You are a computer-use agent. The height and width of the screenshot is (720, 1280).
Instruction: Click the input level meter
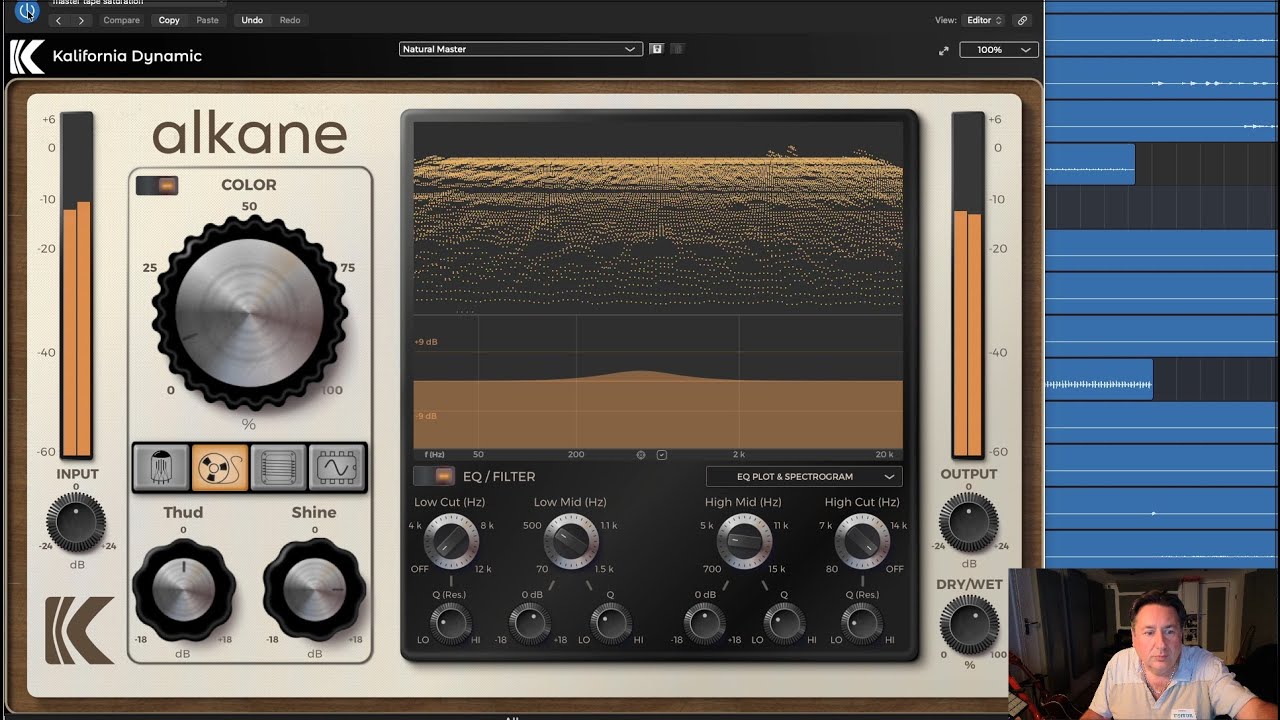(76, 286)
